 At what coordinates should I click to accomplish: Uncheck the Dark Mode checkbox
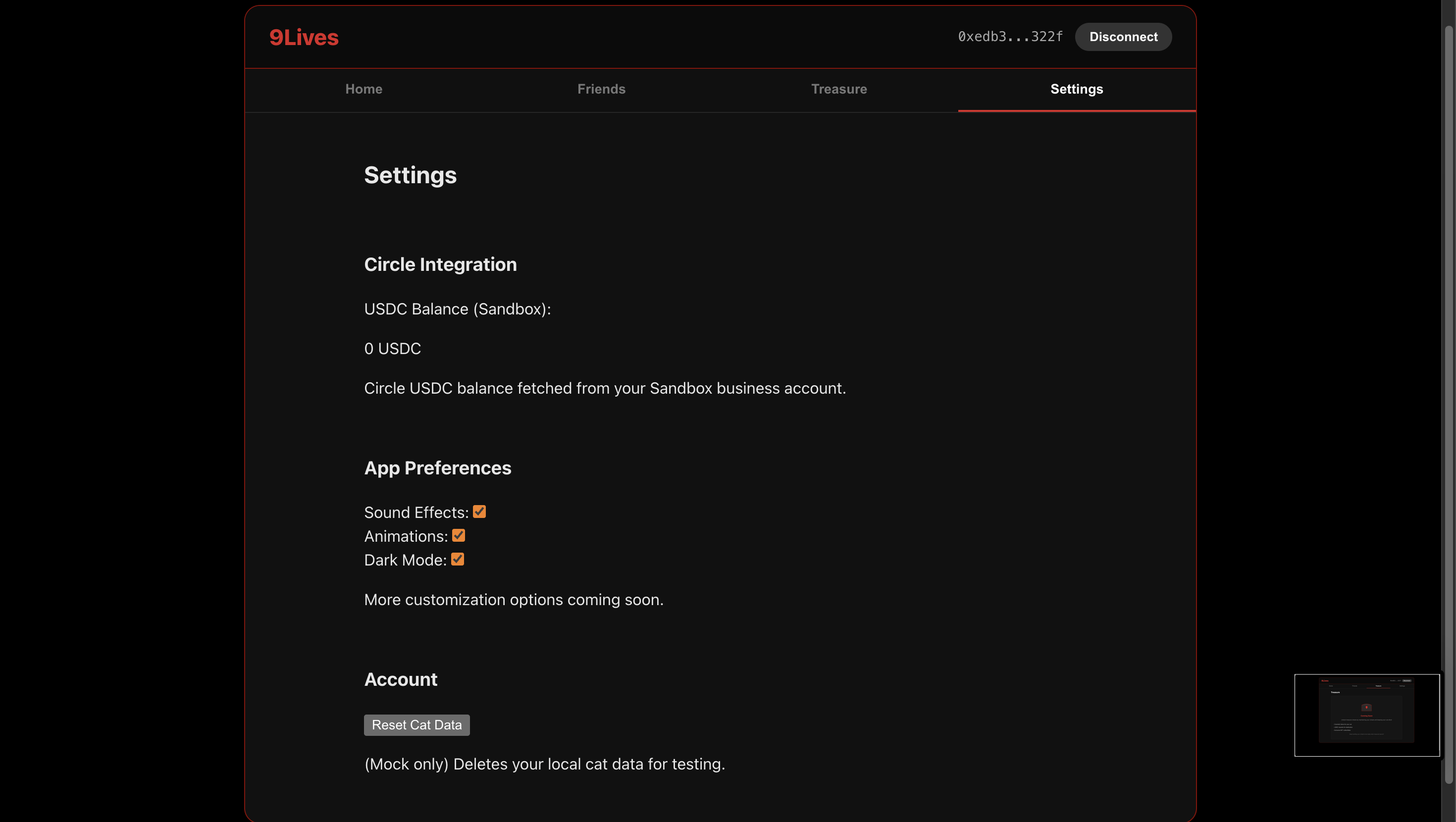457,559
